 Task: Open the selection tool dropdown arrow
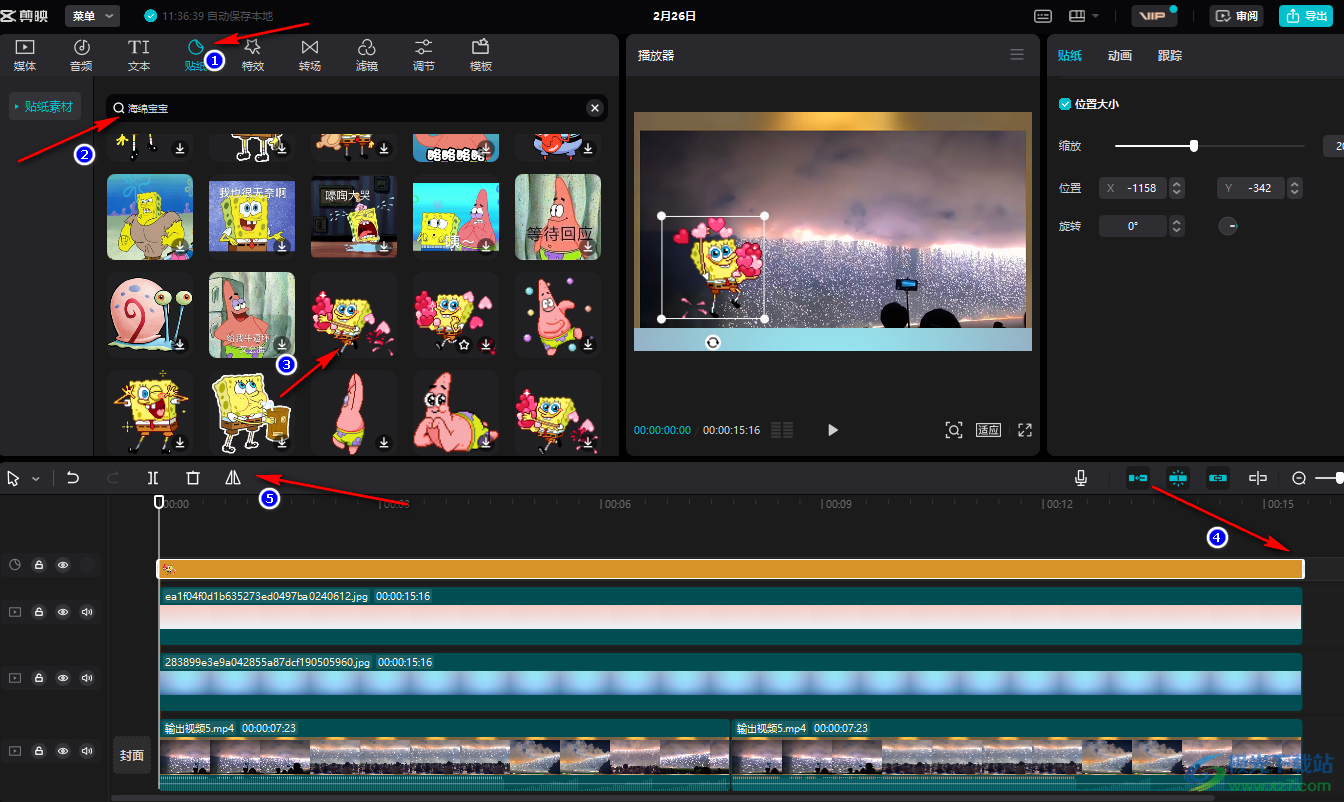36,479
